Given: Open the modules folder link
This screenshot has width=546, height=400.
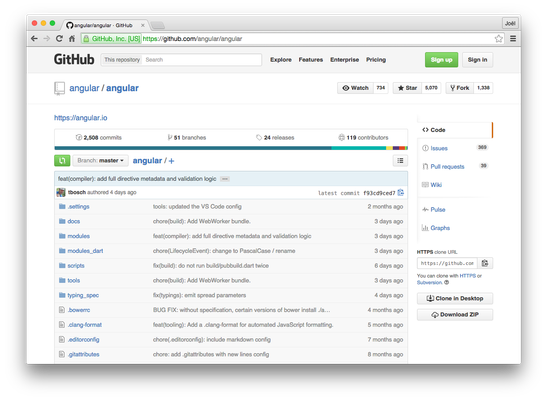Looking at the screenshot, I should click(x=79, y=236).
